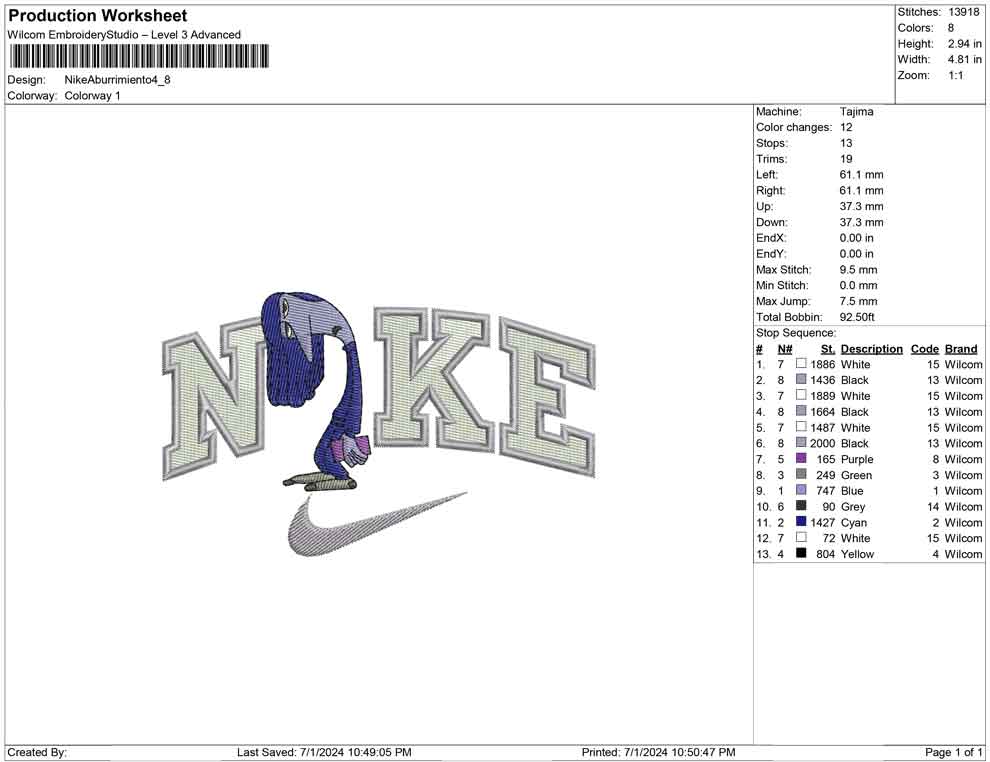Click the purple swatch in row 7
The image size is (990, 762).
[x=801, y=458]
